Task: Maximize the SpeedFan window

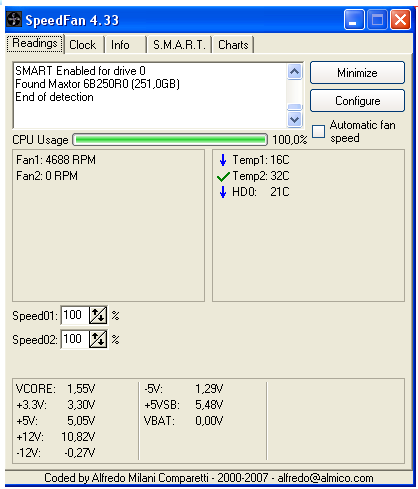Action: [x=377, y=20]
